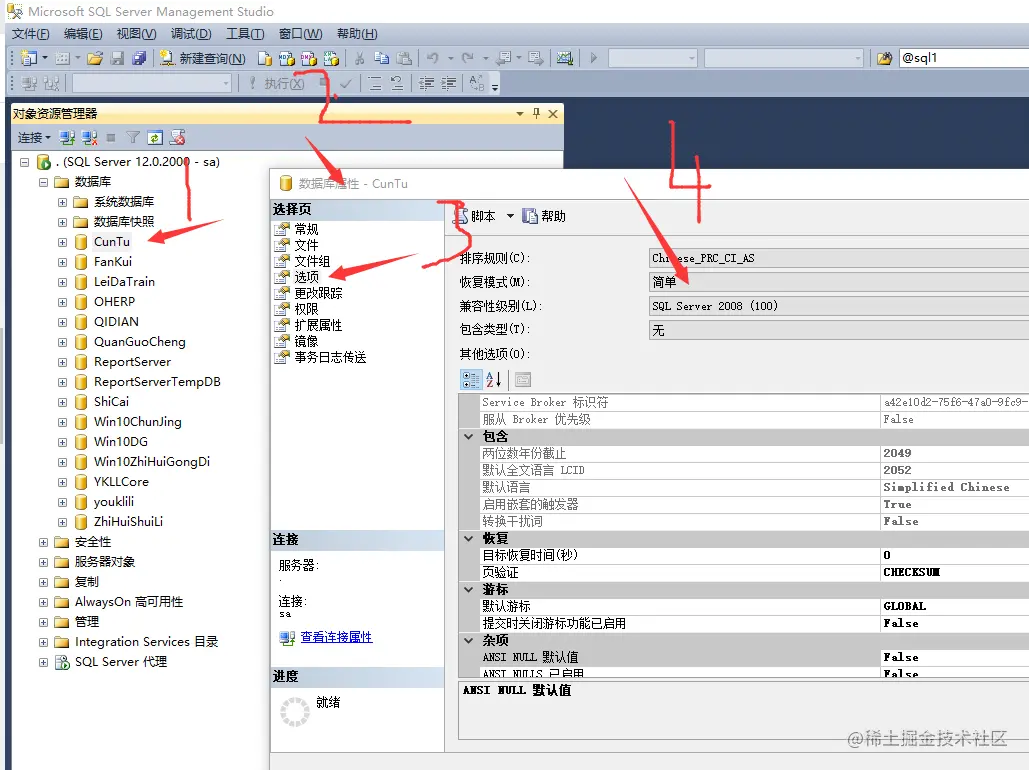Click the Activity Monitor icon
This screenshot has height=770, width=1029.
[x=564, y=58]
